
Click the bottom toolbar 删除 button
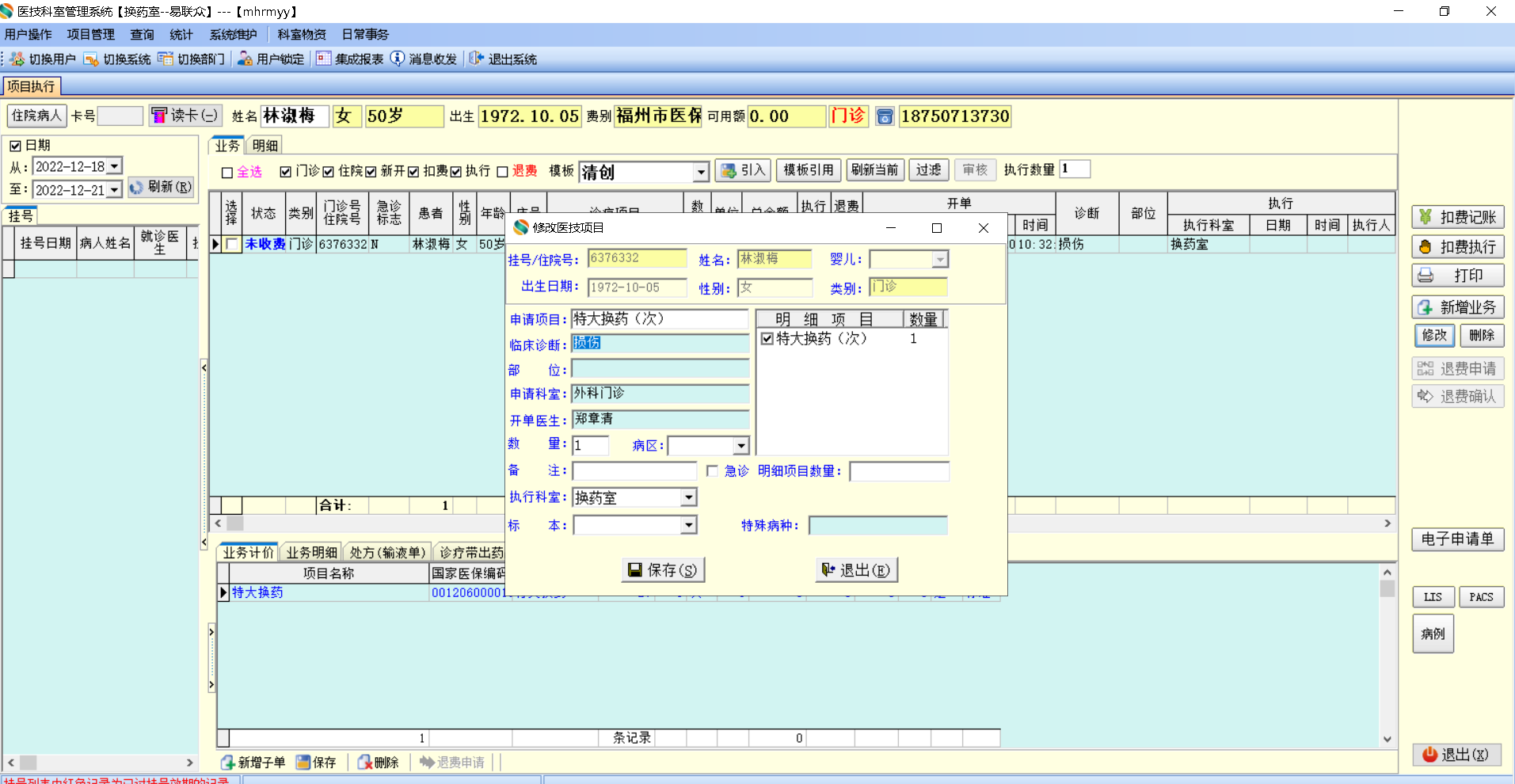coord(378,762)
